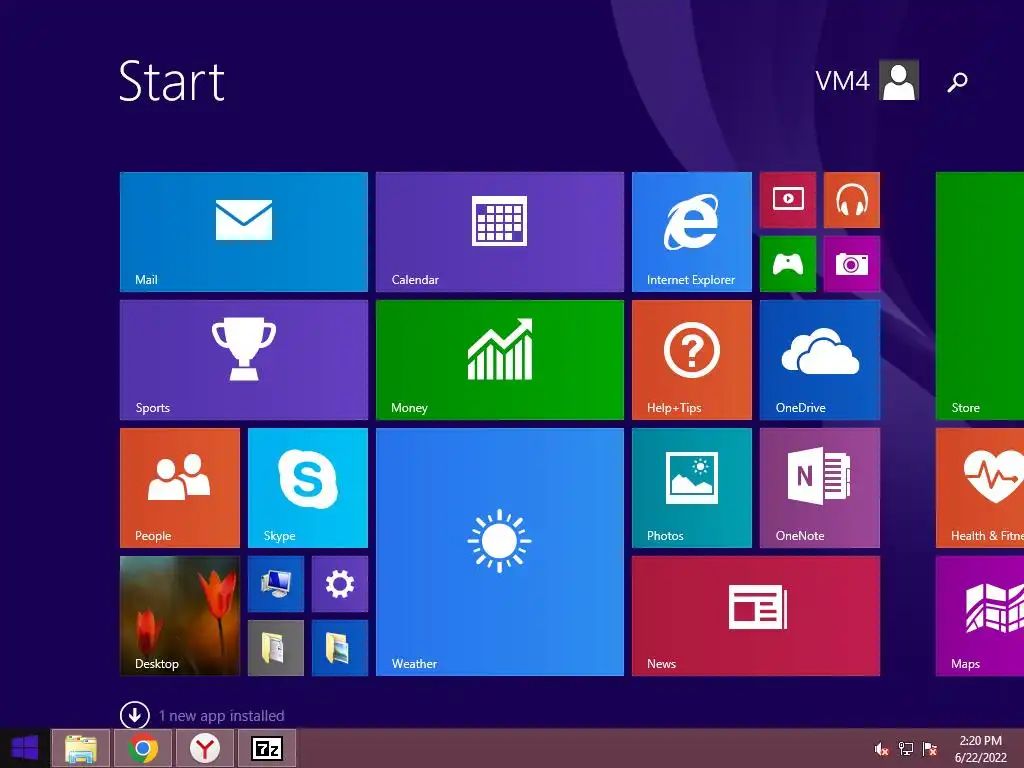
Task: Open 7-Zip from the taskbar
Action: point(267,748)
